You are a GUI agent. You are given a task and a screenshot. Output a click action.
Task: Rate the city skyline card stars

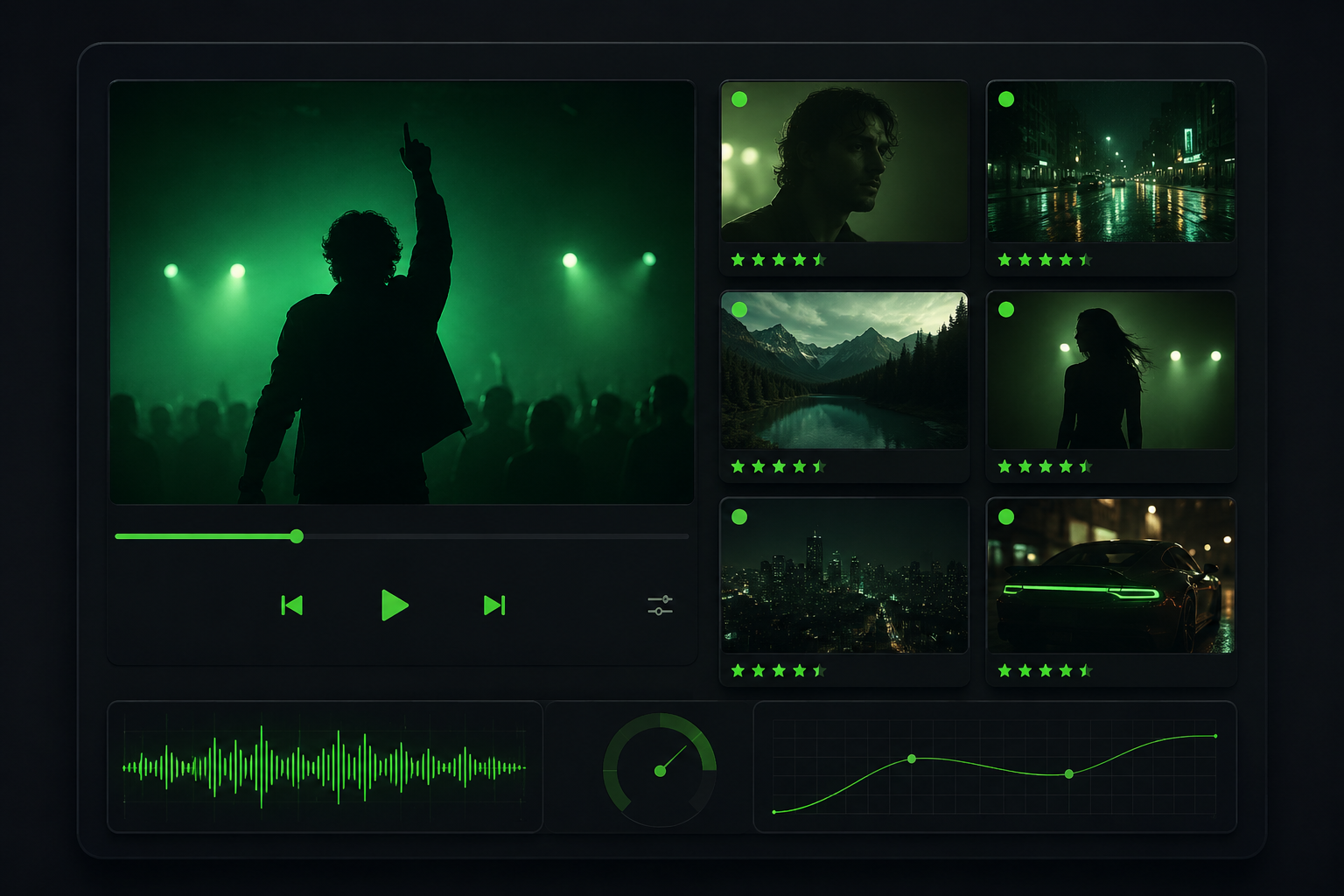coord(779,671)
